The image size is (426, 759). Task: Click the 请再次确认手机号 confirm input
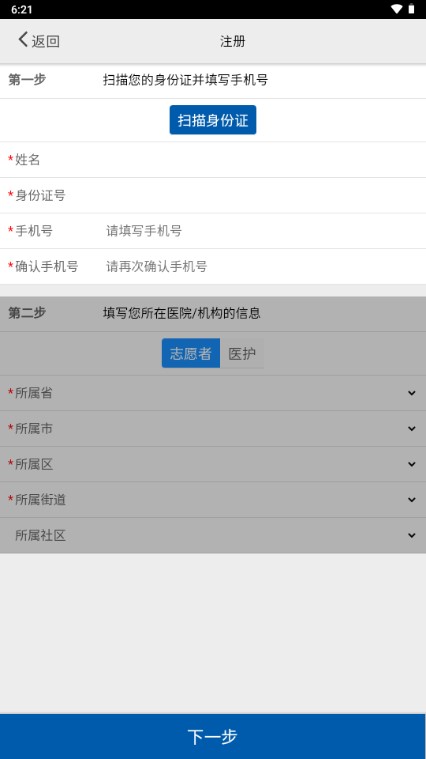pos(261,266)
